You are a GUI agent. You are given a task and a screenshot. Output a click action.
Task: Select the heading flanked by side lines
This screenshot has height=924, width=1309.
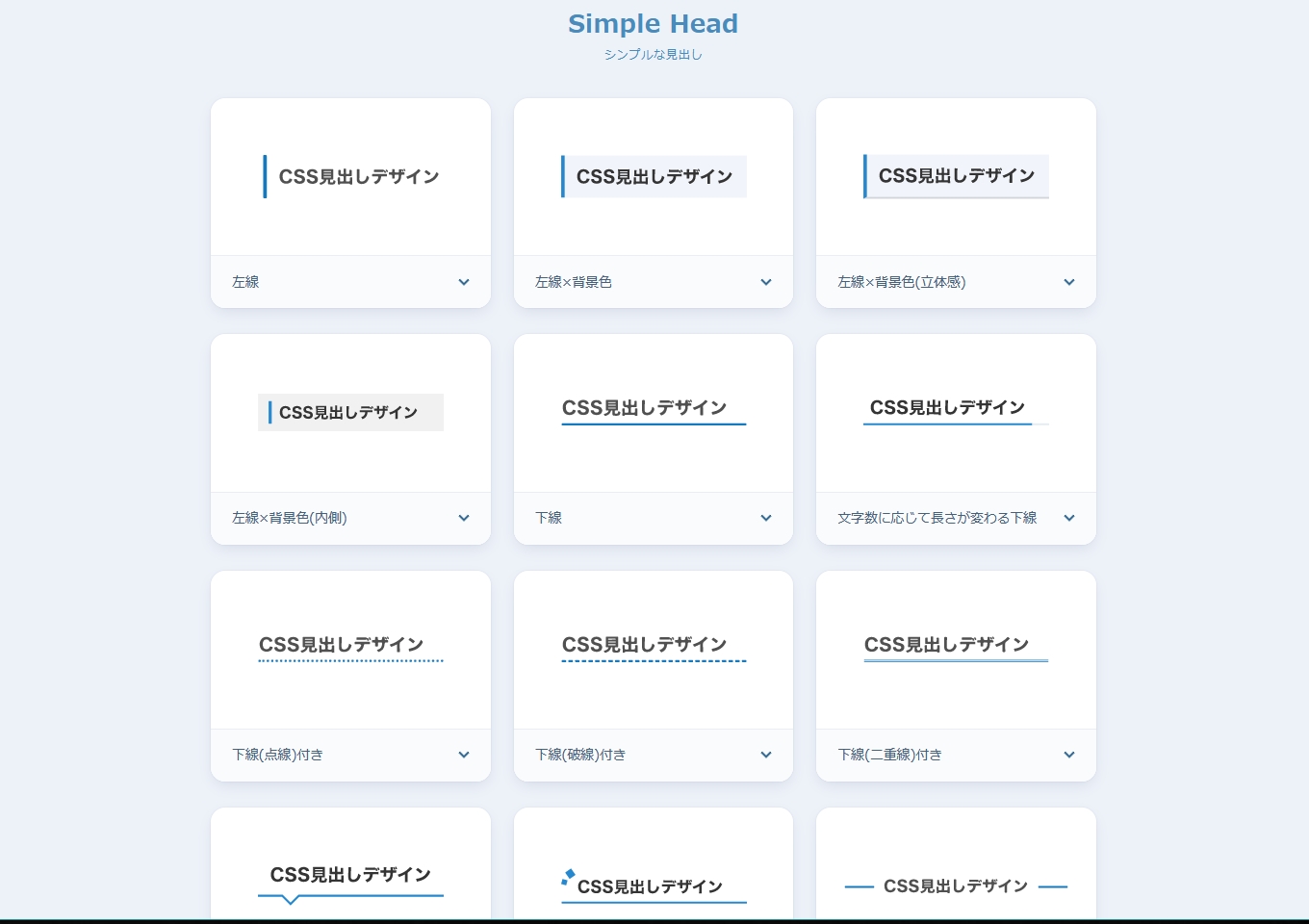point(956,886)
